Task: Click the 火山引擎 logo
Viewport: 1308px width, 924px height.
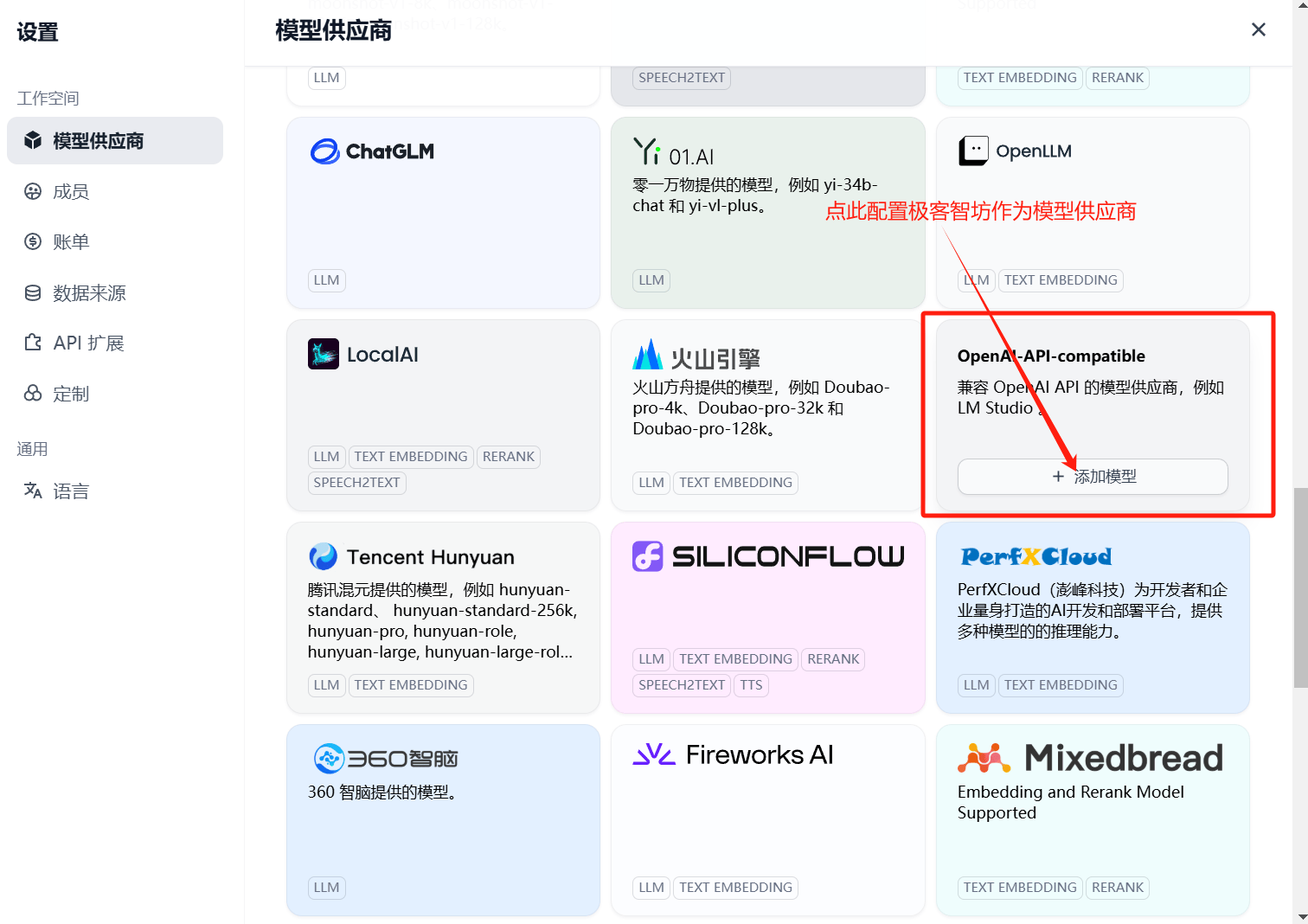Action: (x=696, y=356)
